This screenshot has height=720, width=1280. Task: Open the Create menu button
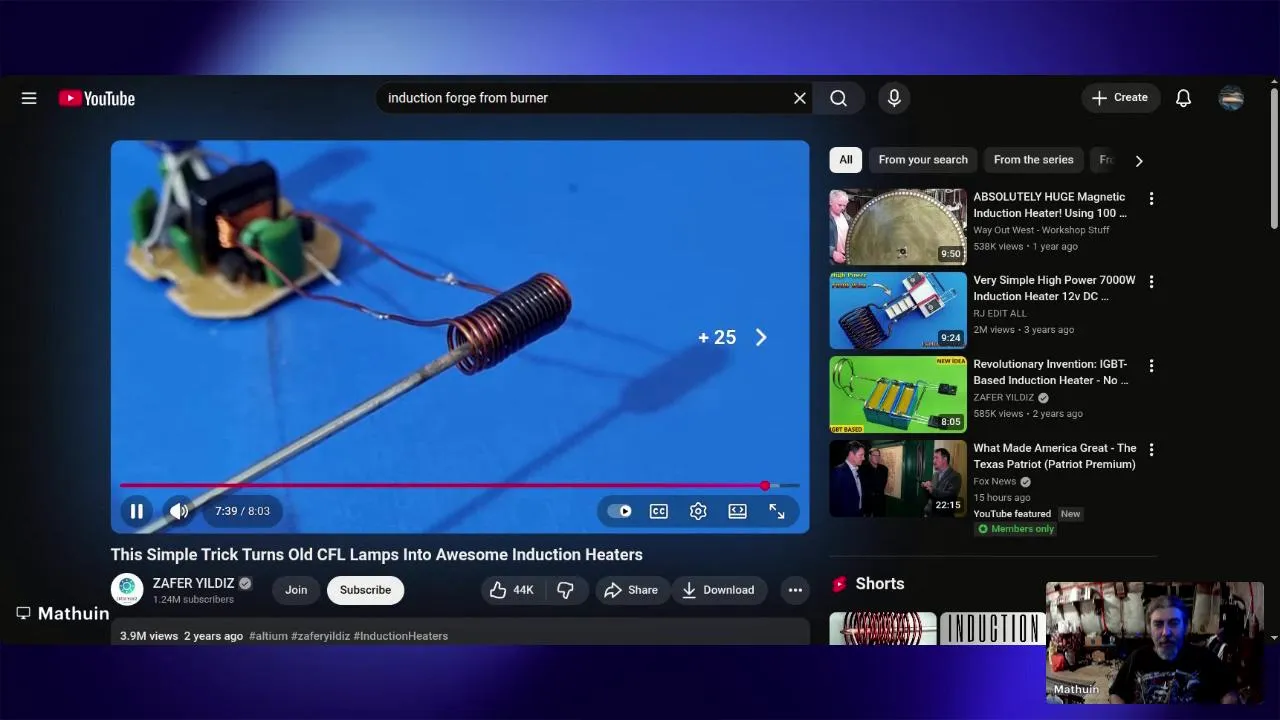[1120, 98]
